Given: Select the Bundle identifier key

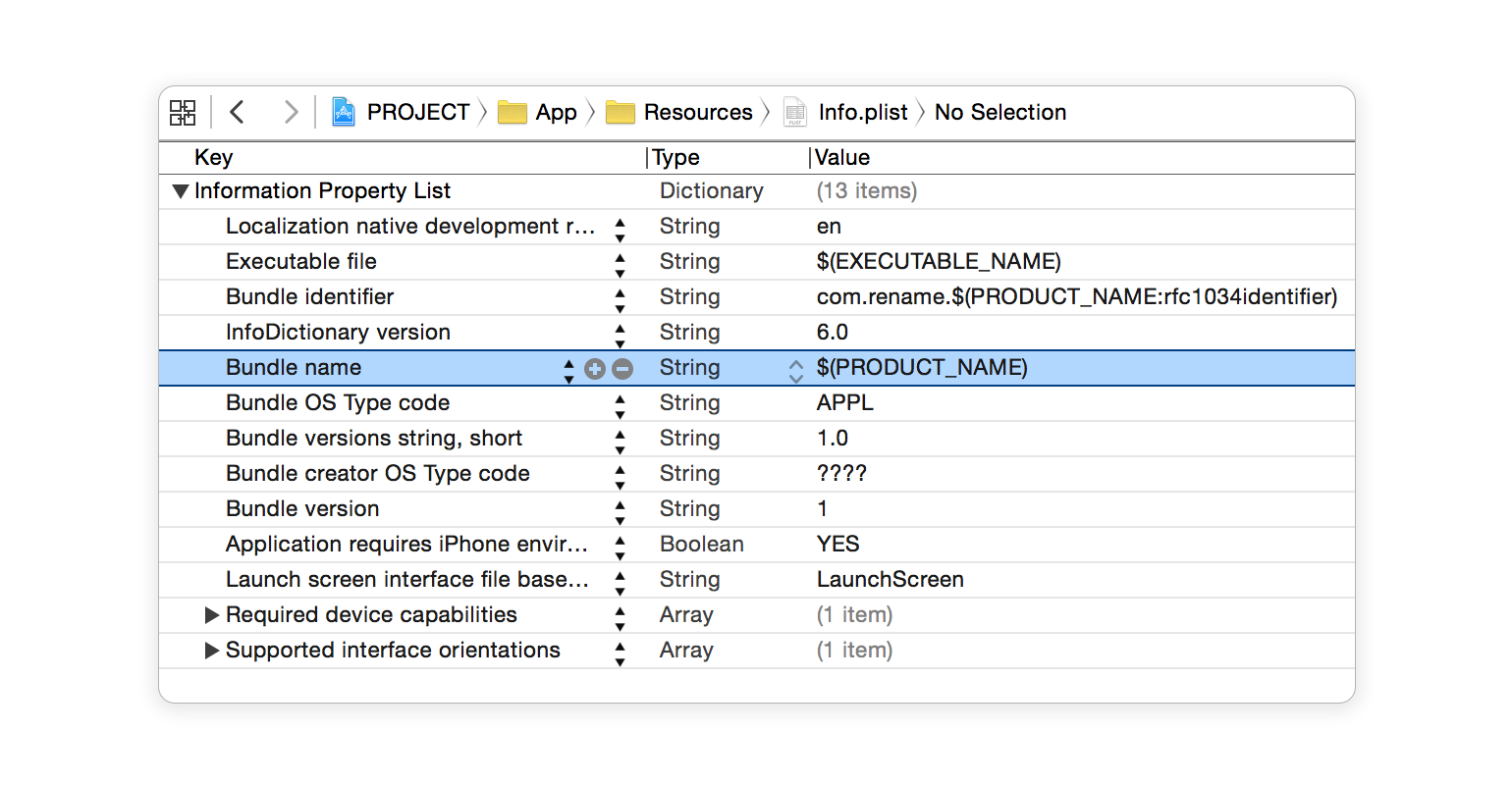Looking at the screenshot, I should coord(309,297).
